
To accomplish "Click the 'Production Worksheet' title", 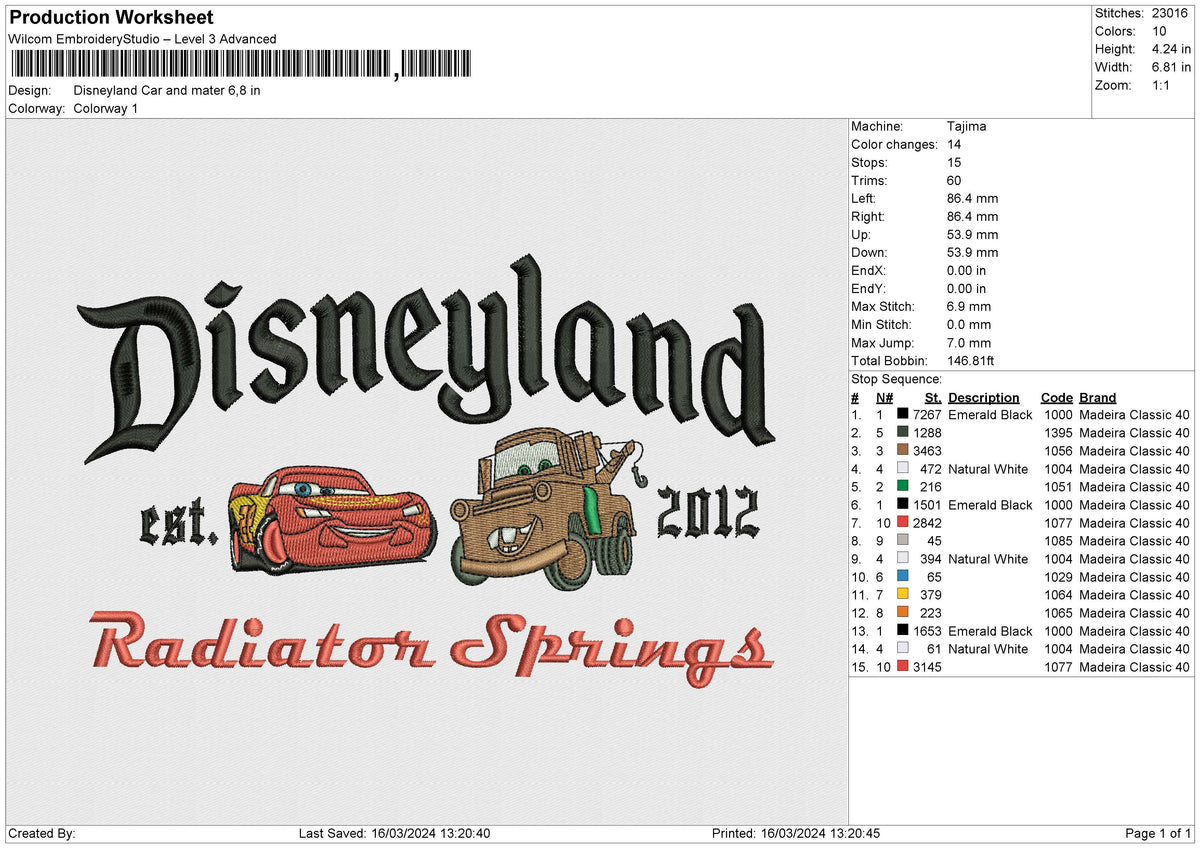I will (111, 18).
